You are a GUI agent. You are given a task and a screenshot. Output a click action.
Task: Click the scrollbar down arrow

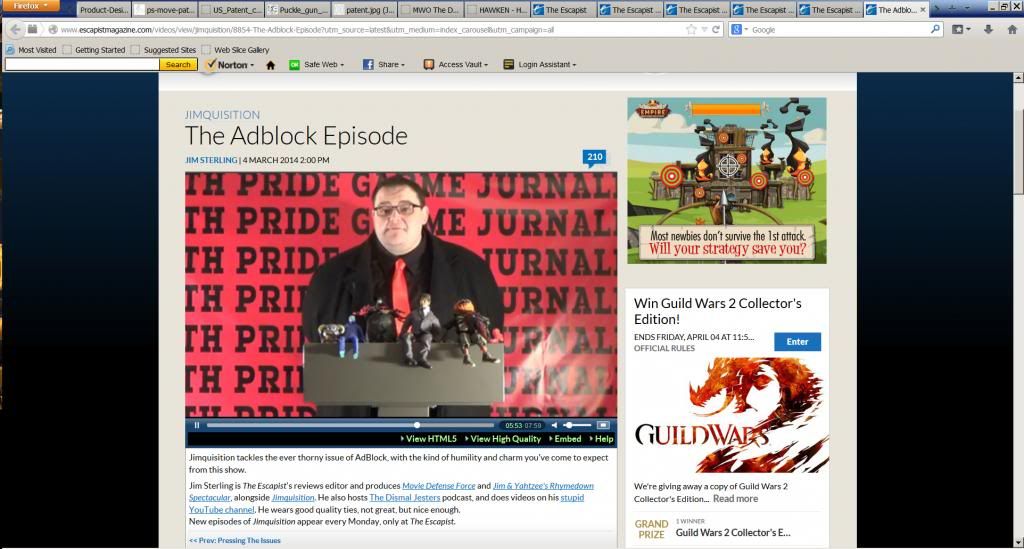(x=1018, y=542)
